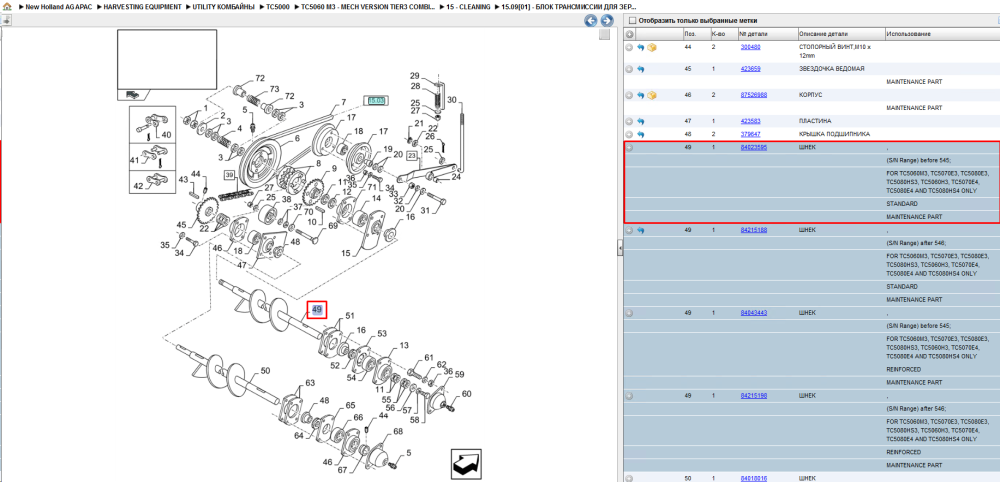Collapse the parts panel with the splitter handle
Viewport: 1000px width, 482px height.
click(x=619, y=249)
